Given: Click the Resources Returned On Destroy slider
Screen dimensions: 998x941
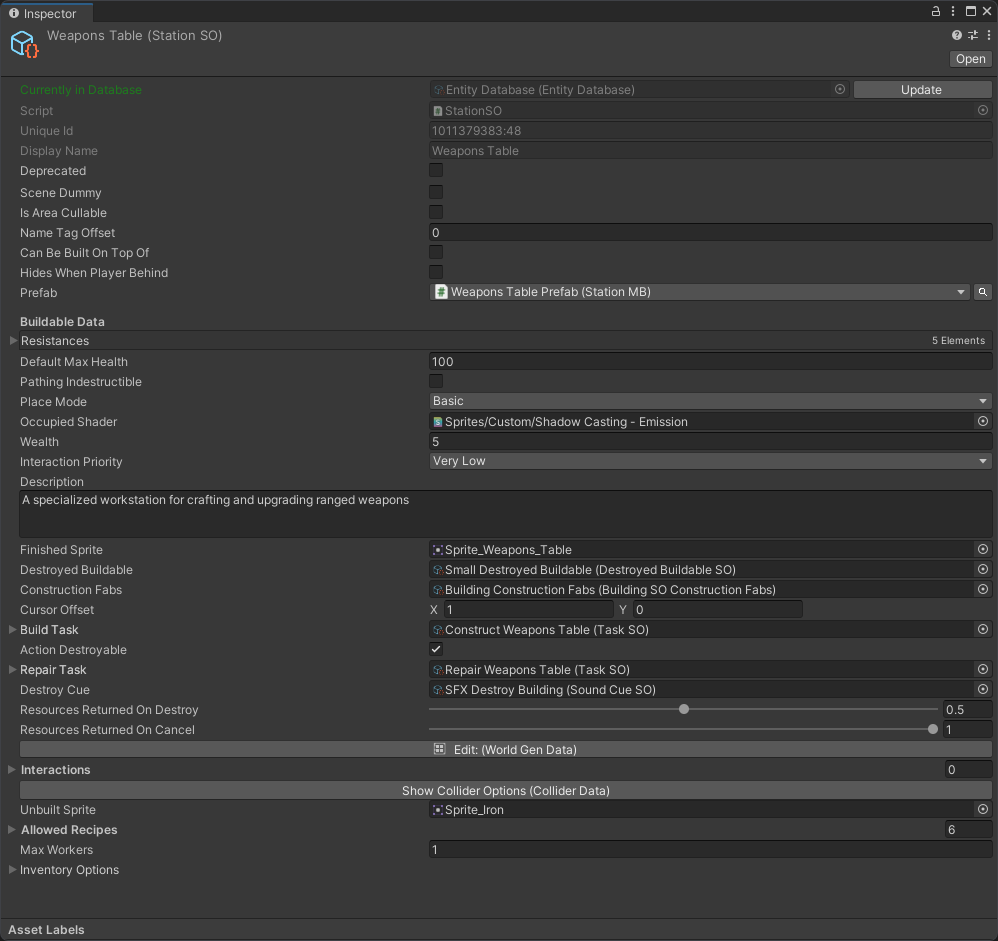Looking at the screenshot, I should (684, 709).
